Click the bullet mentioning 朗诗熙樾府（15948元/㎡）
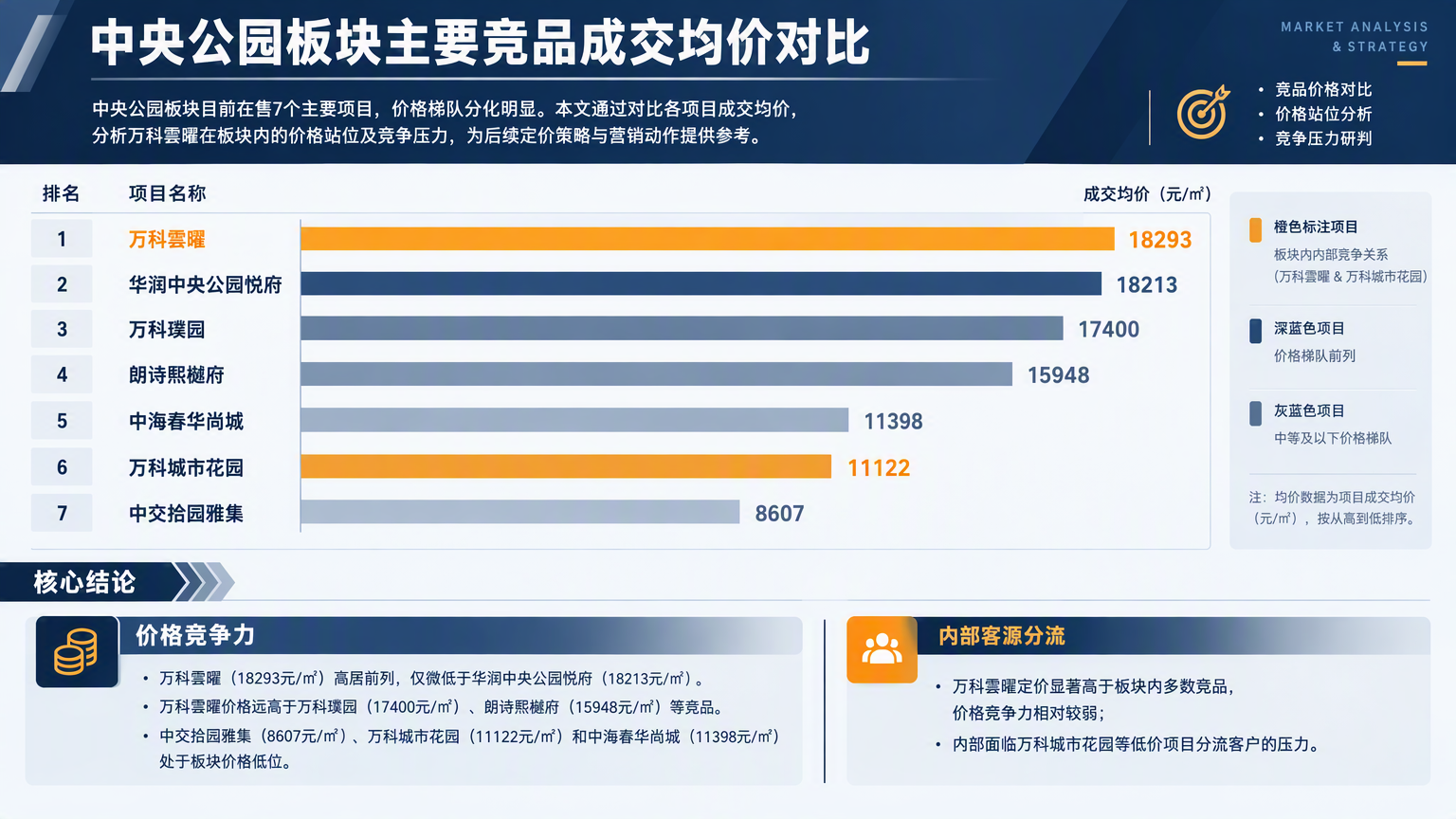Image resolution: width=1456 pixels, height=819 pixels. (x=442, y=707)
